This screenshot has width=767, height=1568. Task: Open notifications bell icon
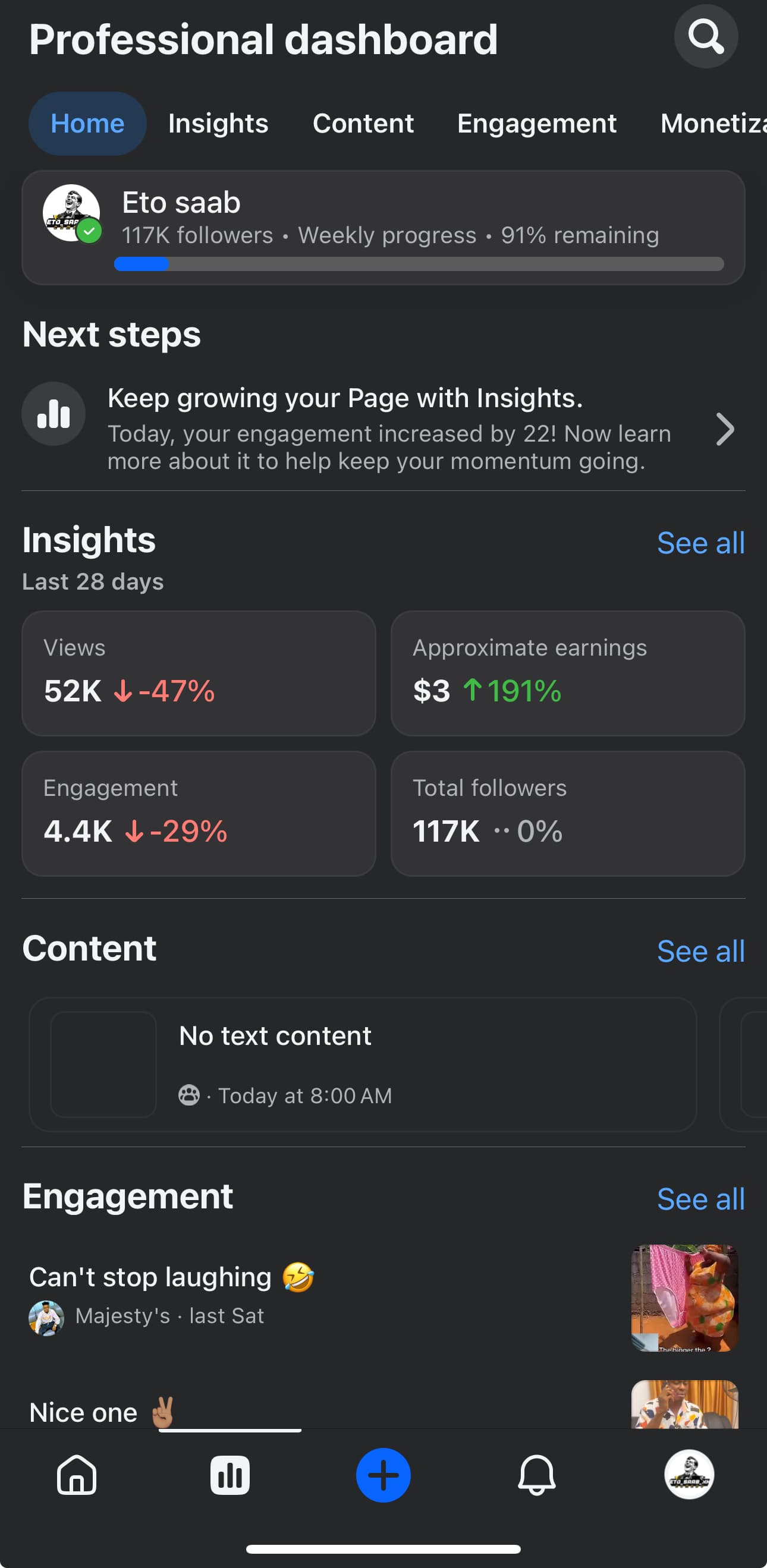pos(536,1475)
